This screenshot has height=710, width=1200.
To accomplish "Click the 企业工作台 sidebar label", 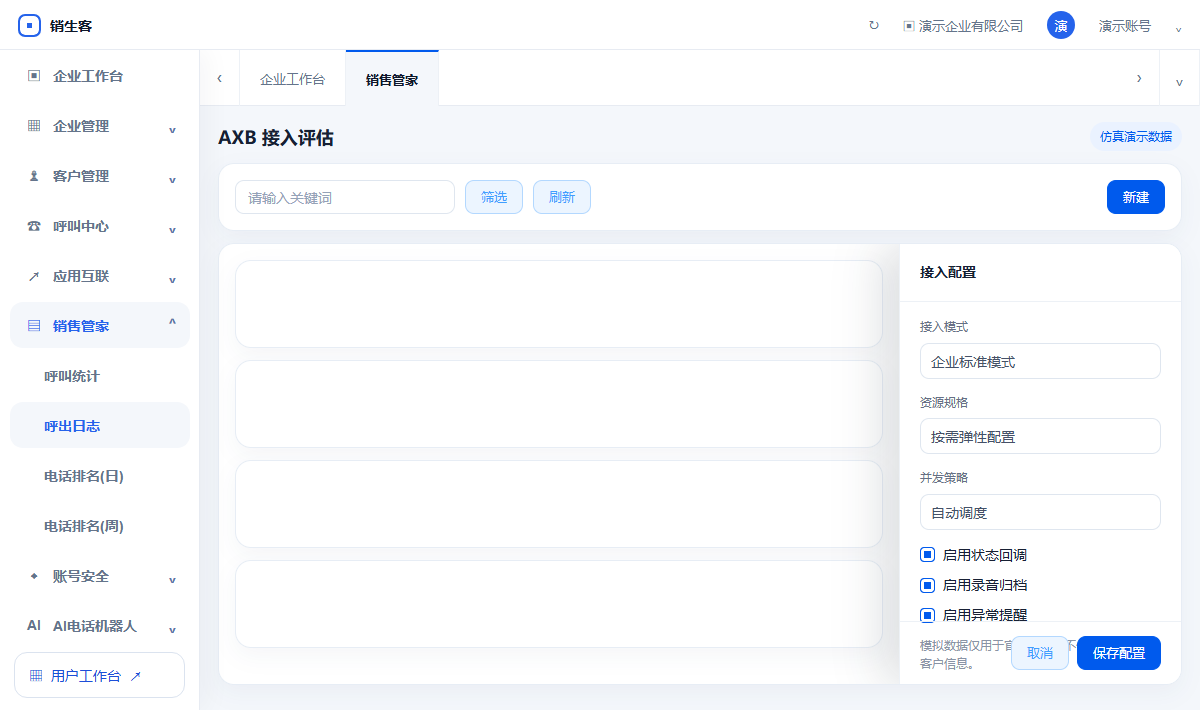I will (88, 76).
